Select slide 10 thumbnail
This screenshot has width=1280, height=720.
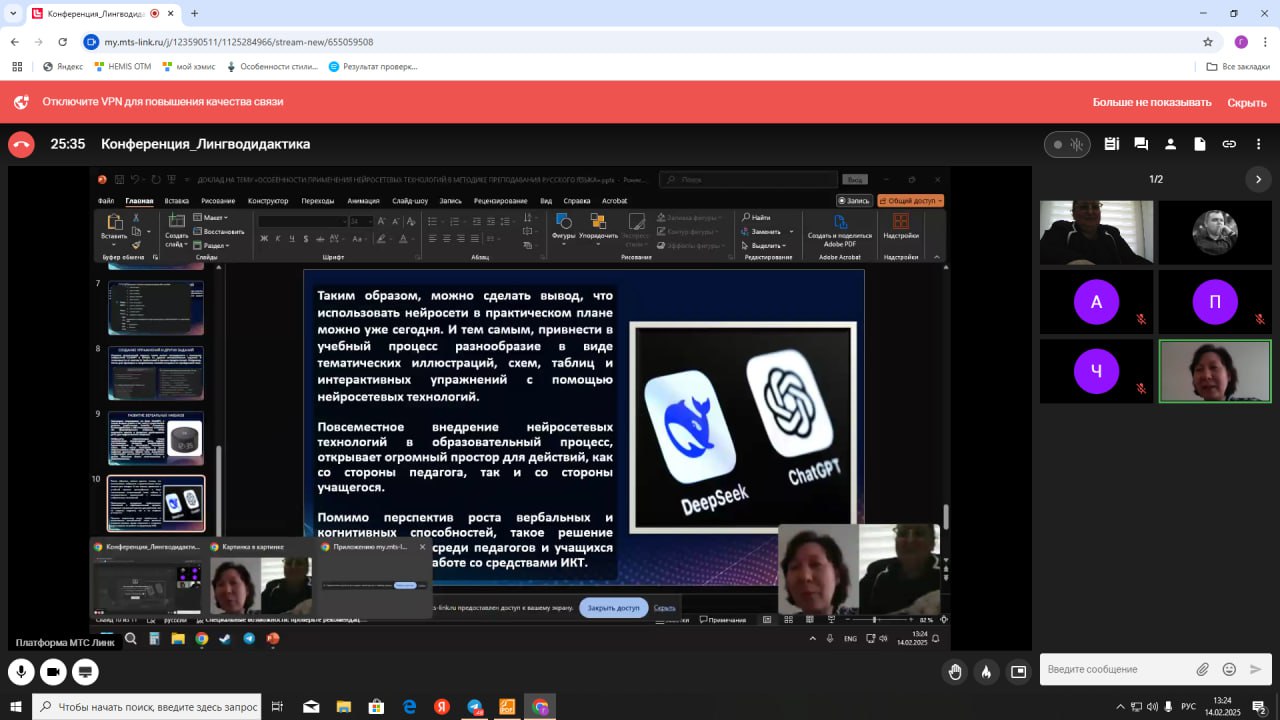[x=155, y=503]
